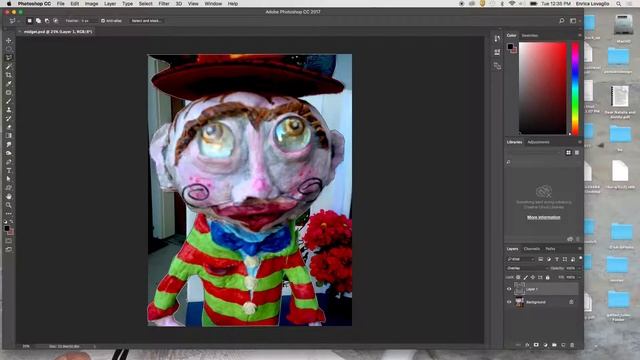This screenshot has width=640, height=360.
Task: Open the layer filter Kind dropdown
Action: (520, 259)
